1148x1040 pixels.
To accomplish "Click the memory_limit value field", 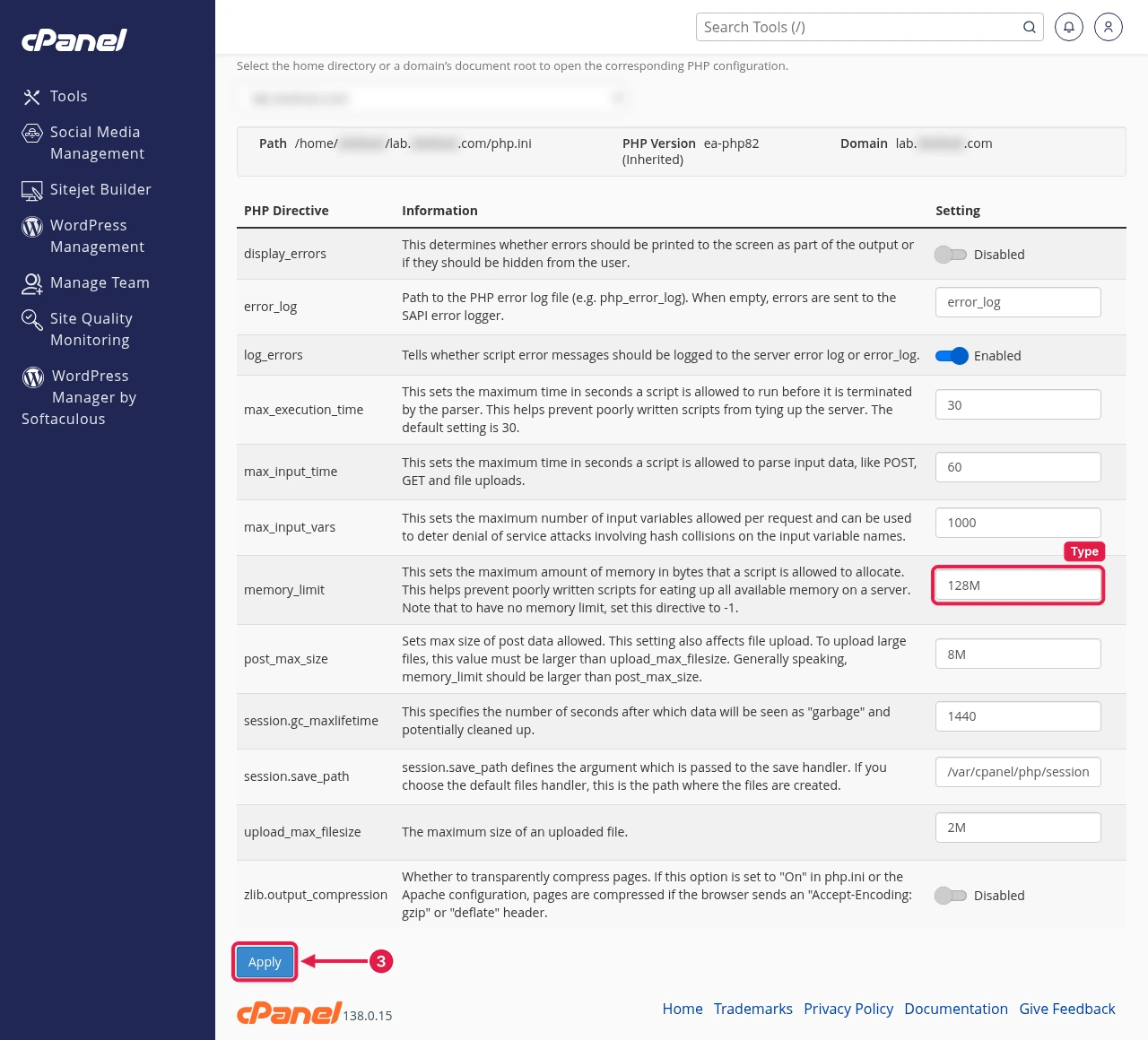I will tap(1018, 585).
